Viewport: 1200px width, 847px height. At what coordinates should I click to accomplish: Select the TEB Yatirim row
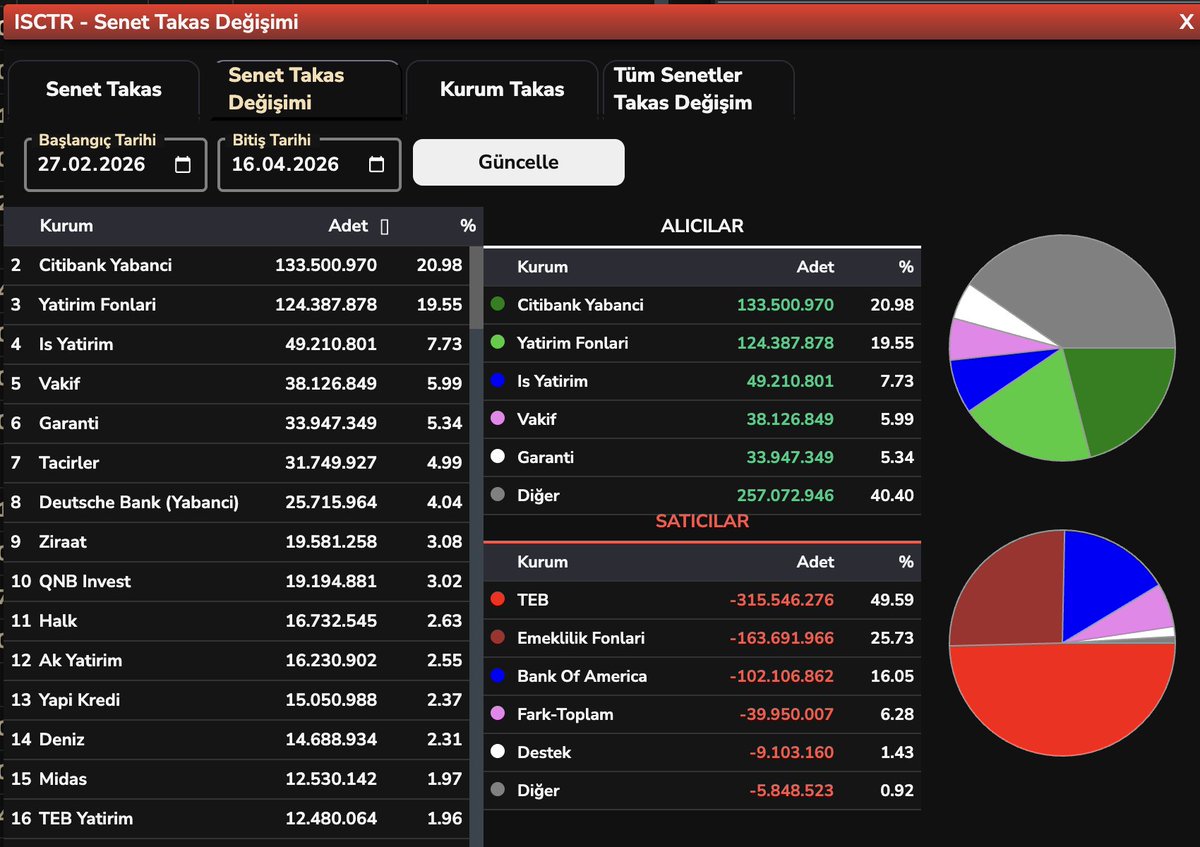[237, 818]
